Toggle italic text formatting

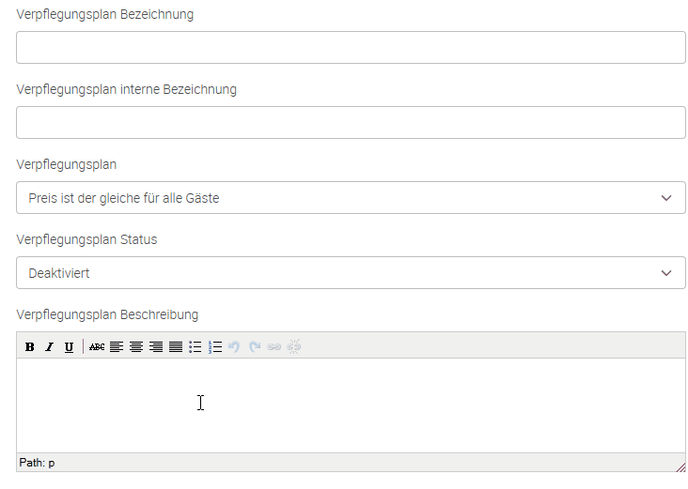pos(49,347)
